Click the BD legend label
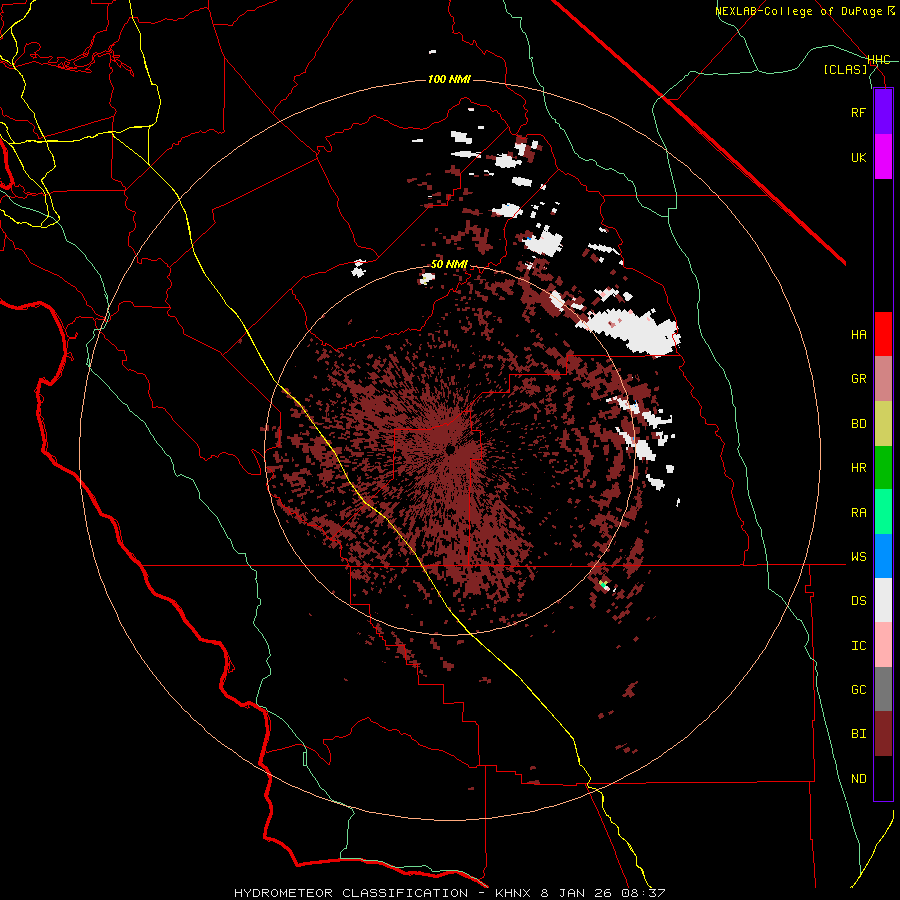 point(858,424)
